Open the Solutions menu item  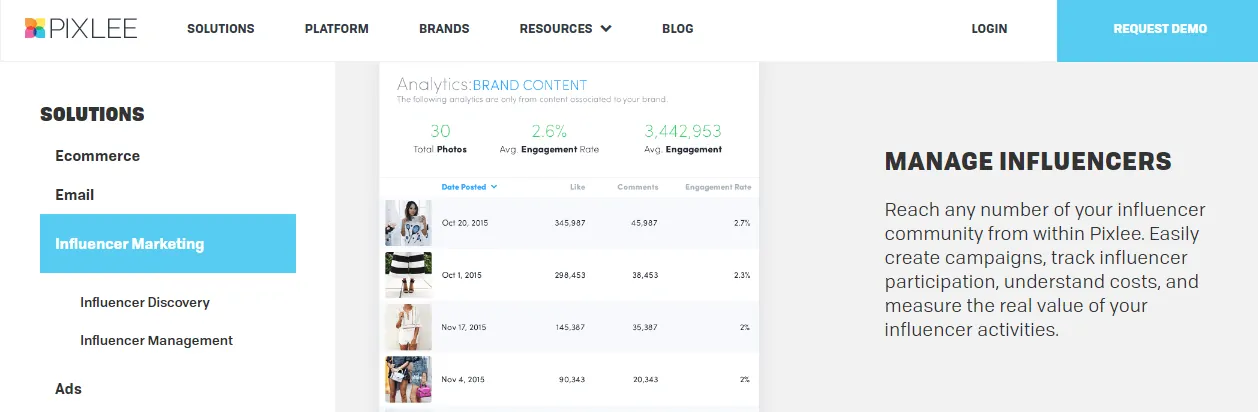pos(220,29)
